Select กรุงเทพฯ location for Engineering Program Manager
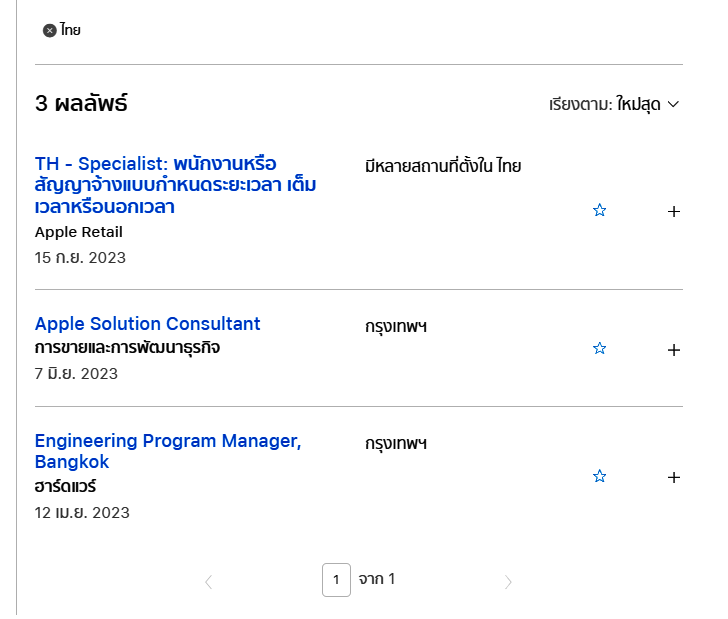This screenshot has width=728, height=619. [396, 443]
